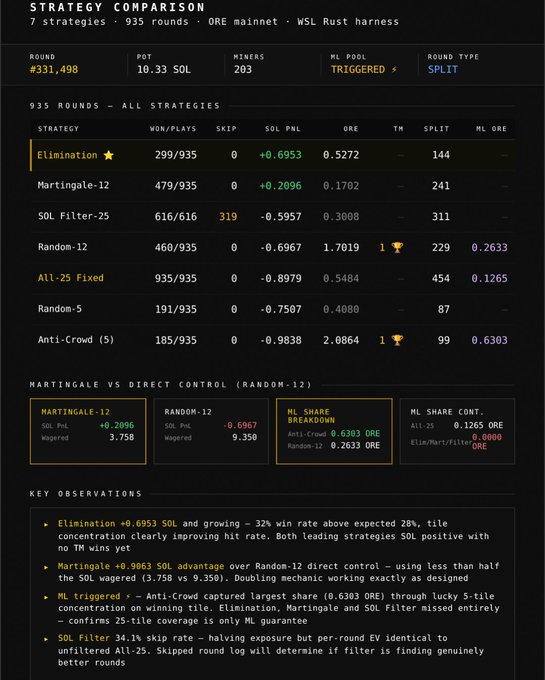Click the gold star next to Elimination

pyautogui.click(x=108, y=155)
